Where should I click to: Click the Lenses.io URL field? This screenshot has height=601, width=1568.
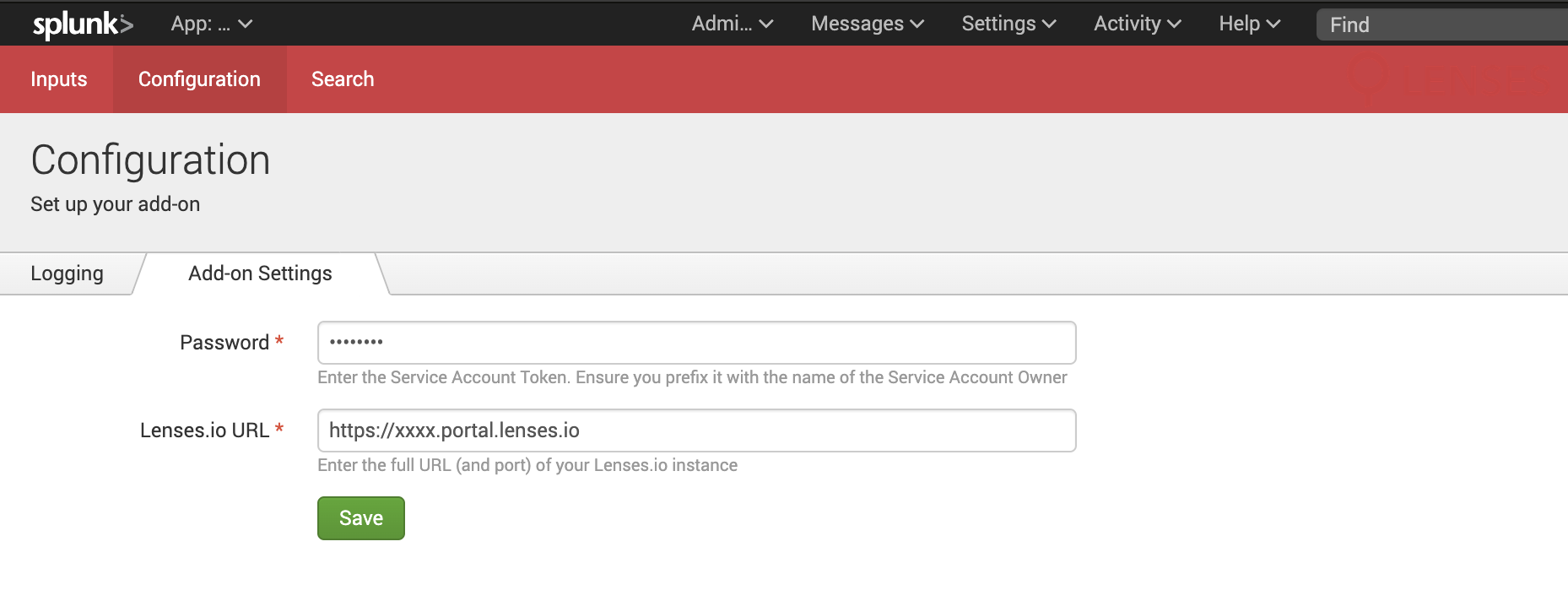696,430
